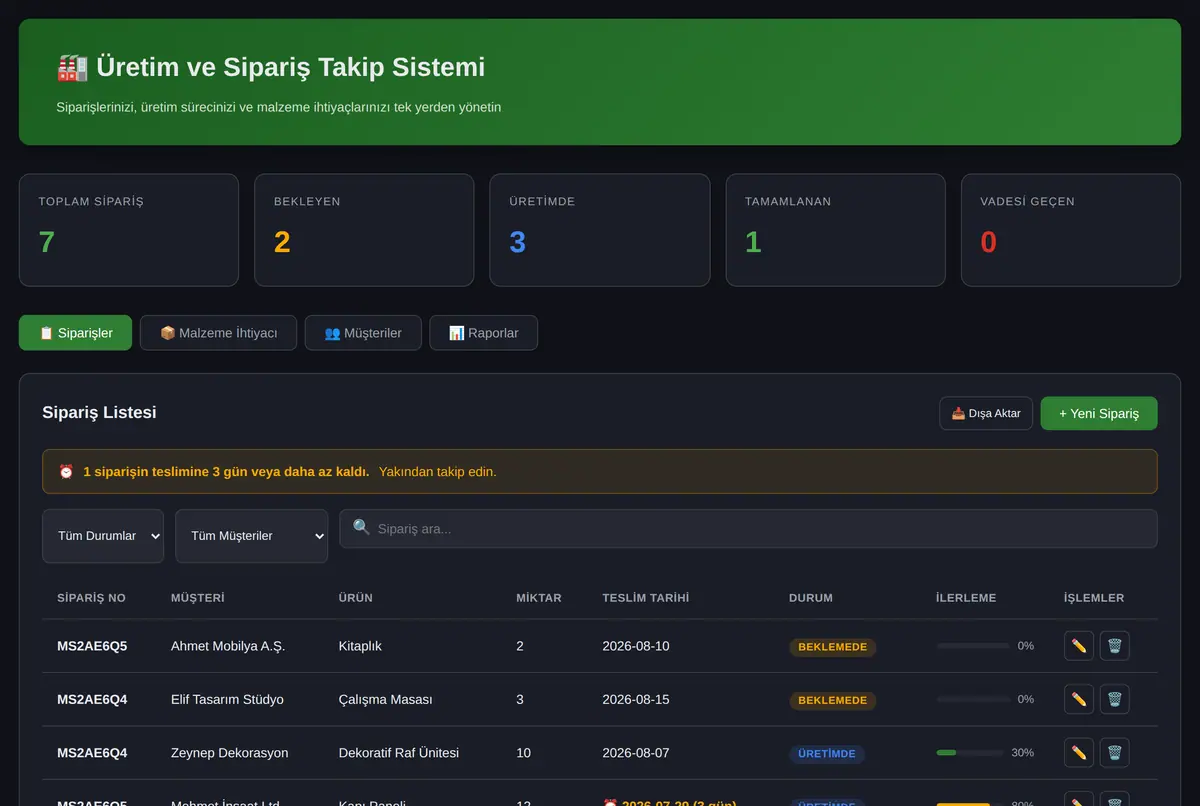Focus the Sipariş ara search field
This screenshot has width=1200, height=806.
coord(748,528)
